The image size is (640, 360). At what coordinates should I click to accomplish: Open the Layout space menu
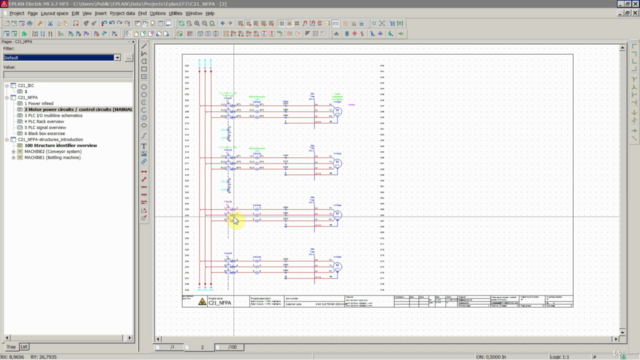point(55,13)
